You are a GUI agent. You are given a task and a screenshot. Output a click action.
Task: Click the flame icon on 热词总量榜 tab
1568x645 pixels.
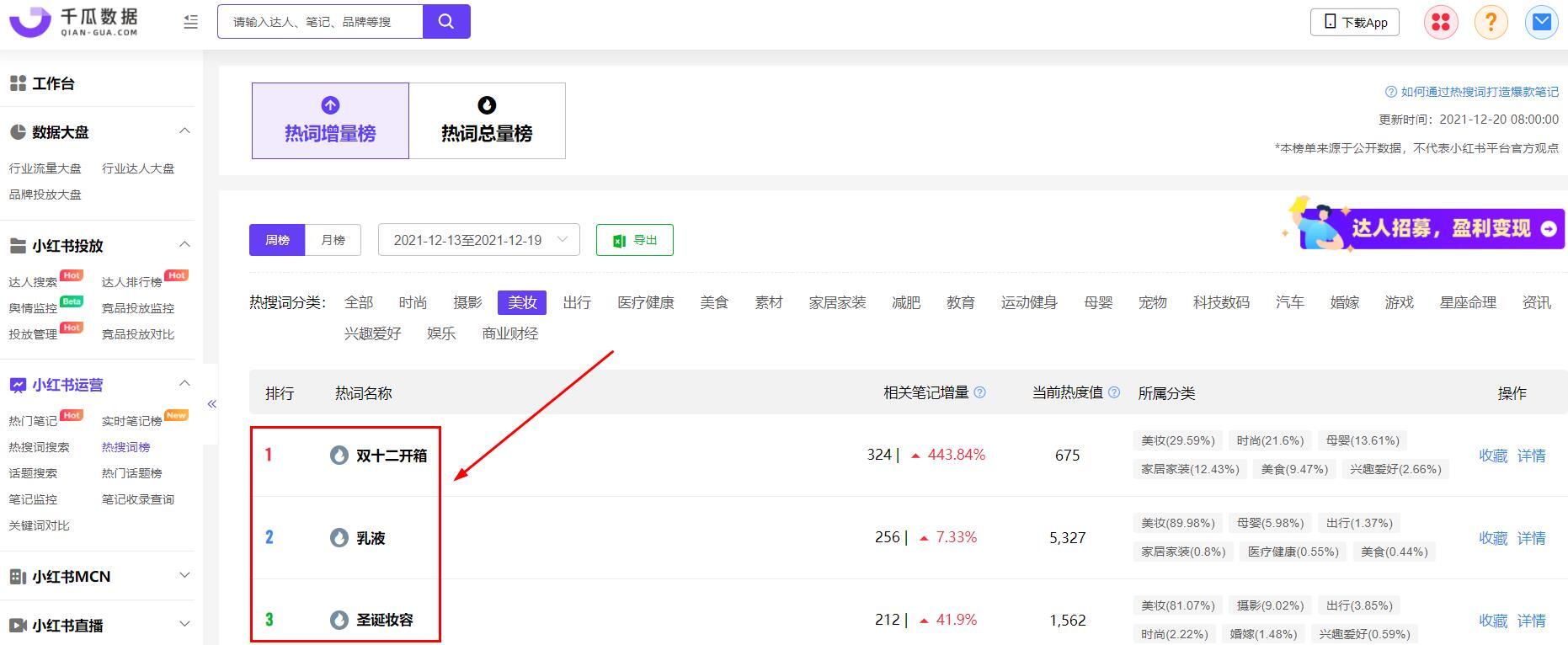(487, 105)
